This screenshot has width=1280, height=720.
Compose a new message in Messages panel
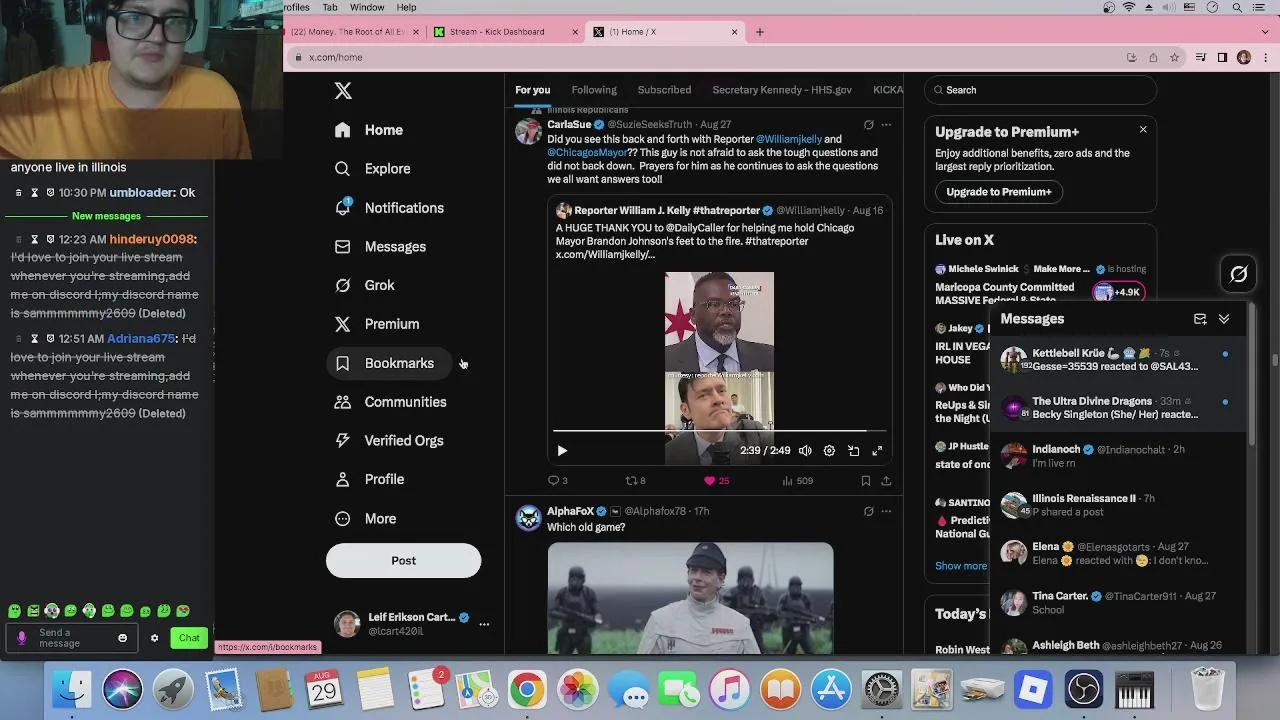point(1200,319)
